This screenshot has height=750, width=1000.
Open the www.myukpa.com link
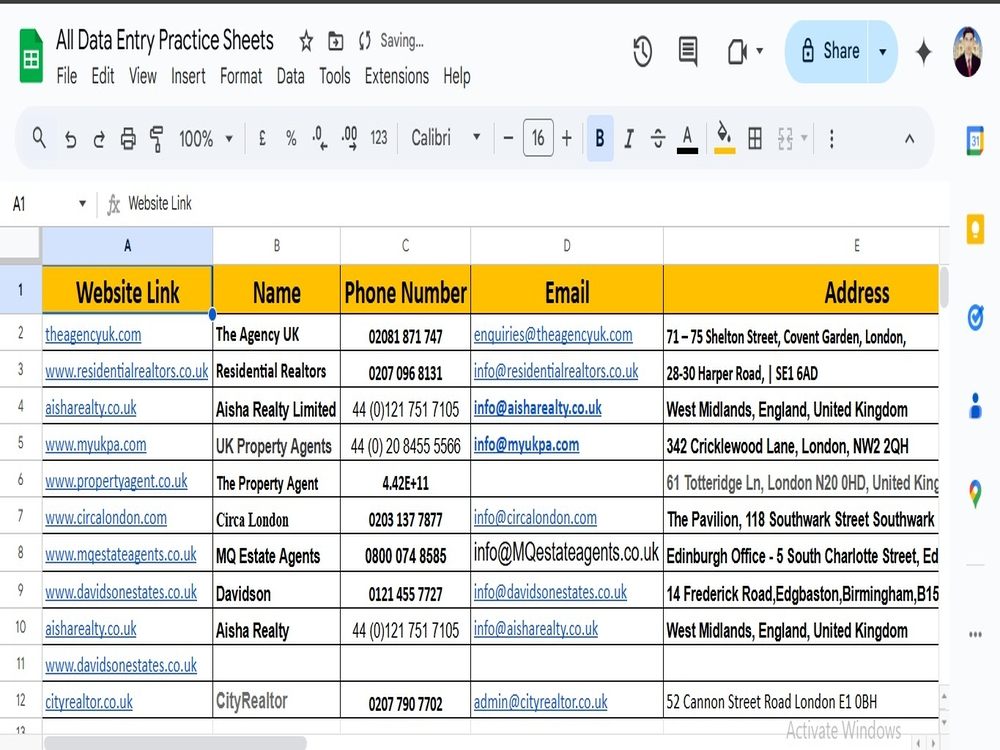tap(96, 445)
